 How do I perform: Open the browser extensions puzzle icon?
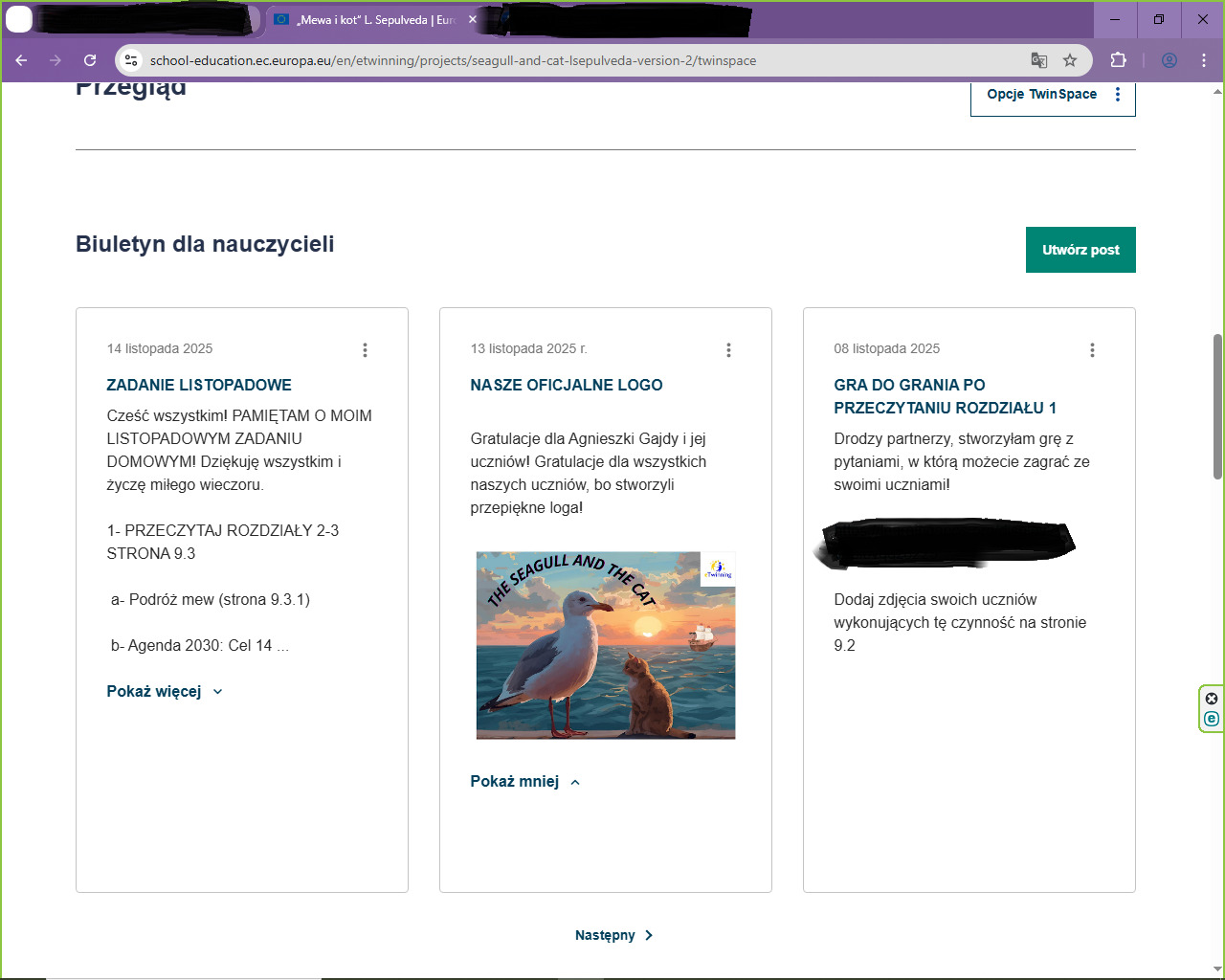[x=1118, y=60]
